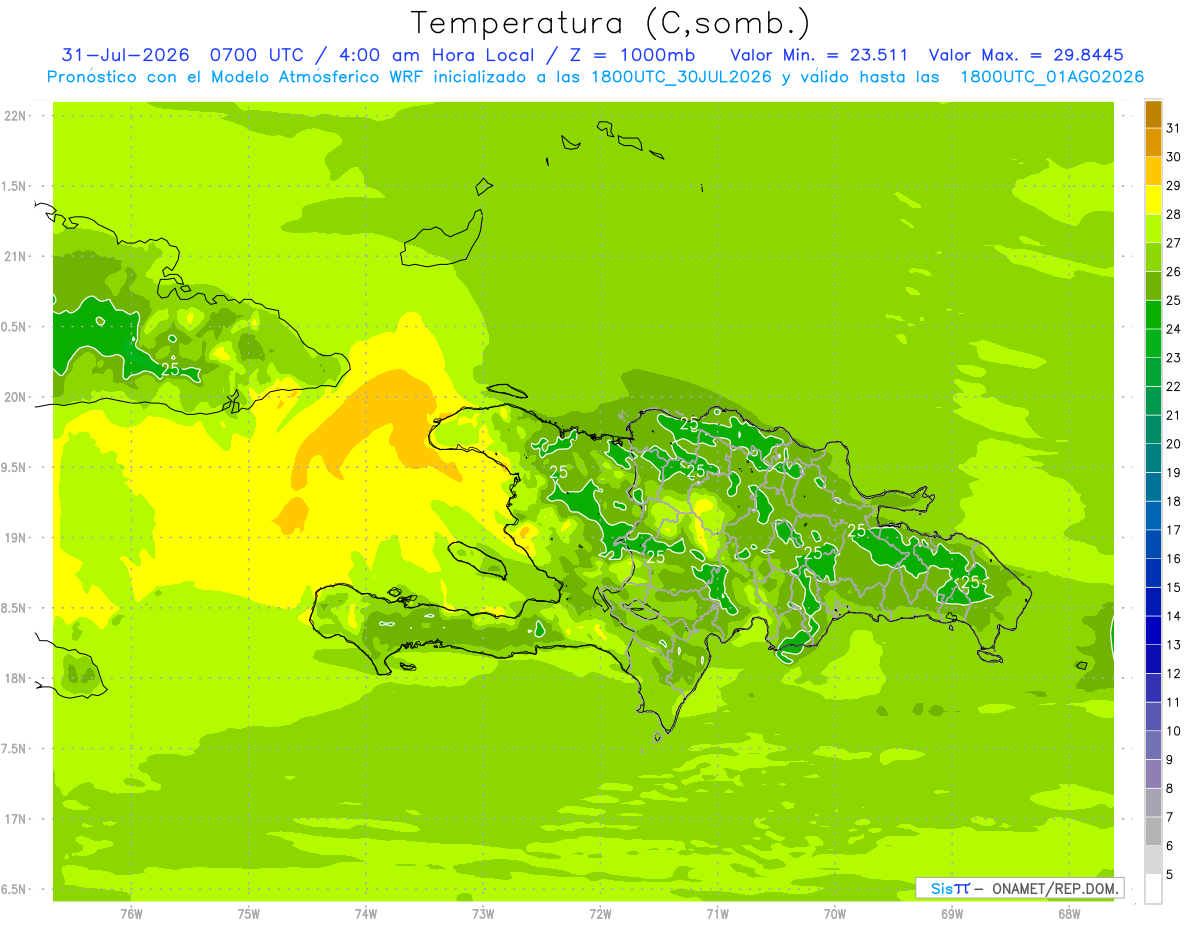Click the "76W" longitude axis label

pyautogui.click(x=131, y=914)
